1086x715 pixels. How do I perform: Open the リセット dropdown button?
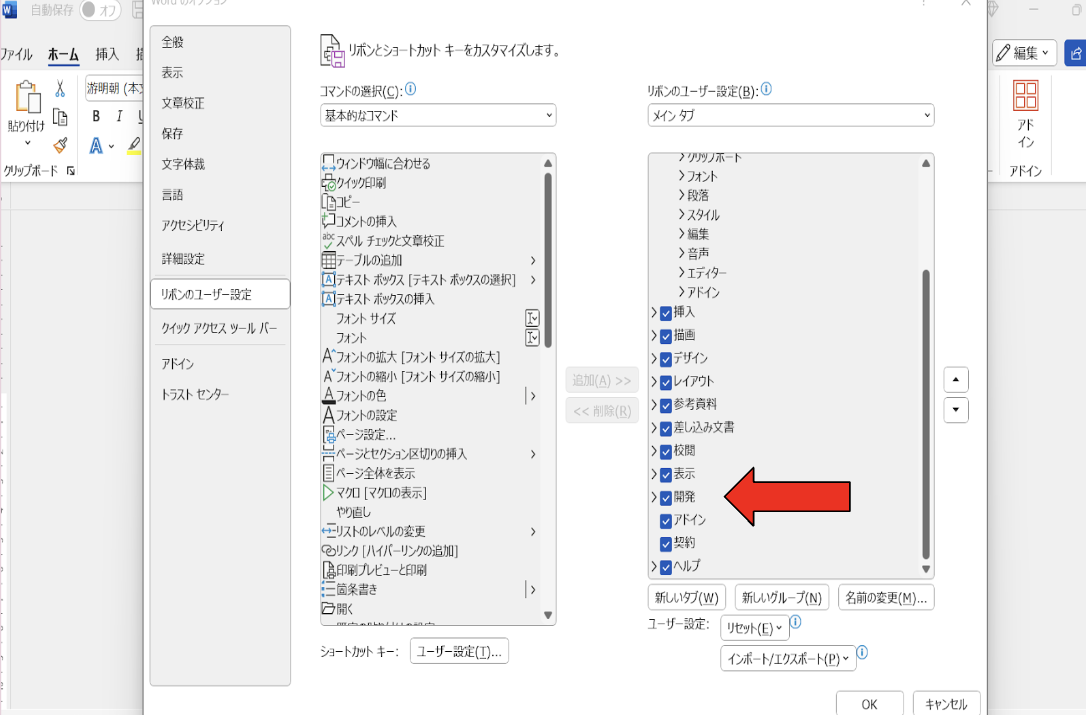coord(754,628)
